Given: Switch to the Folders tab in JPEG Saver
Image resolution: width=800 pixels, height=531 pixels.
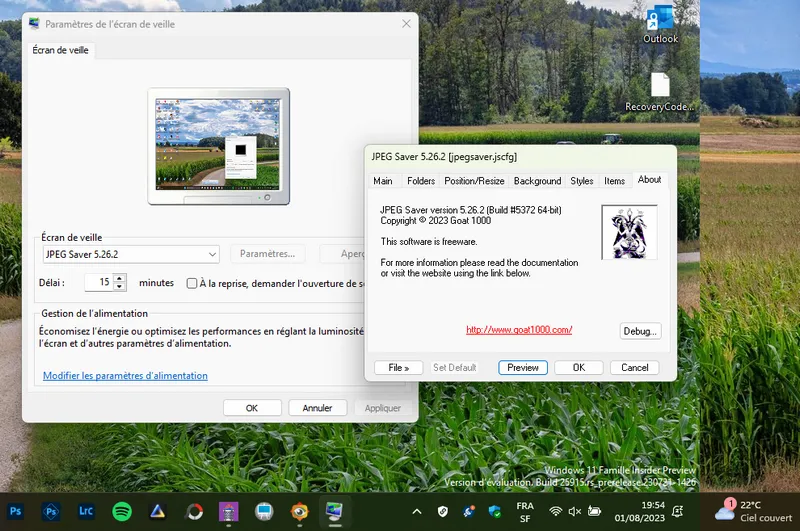Looking at the screenshot, I should tap(421, 181).
